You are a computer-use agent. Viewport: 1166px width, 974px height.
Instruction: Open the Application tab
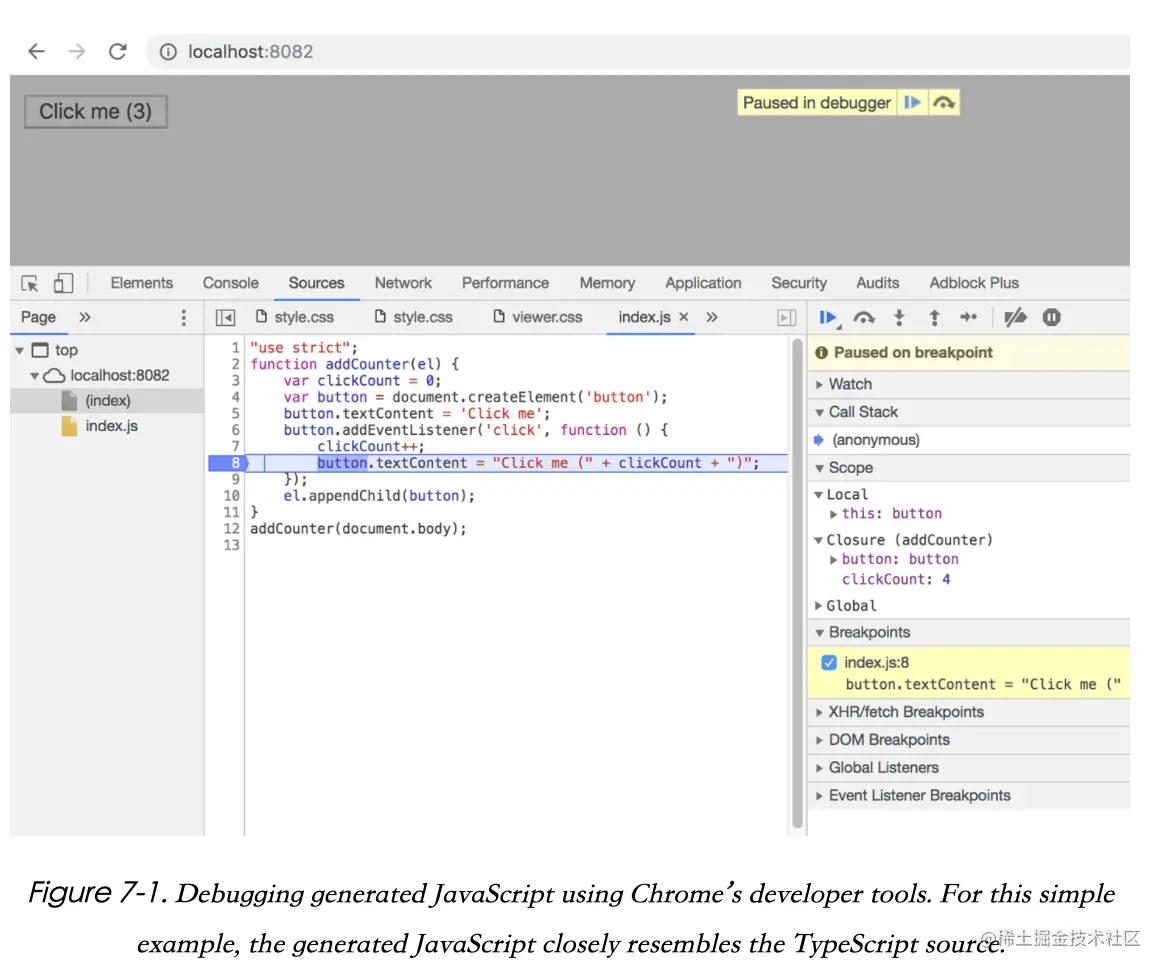703,283
